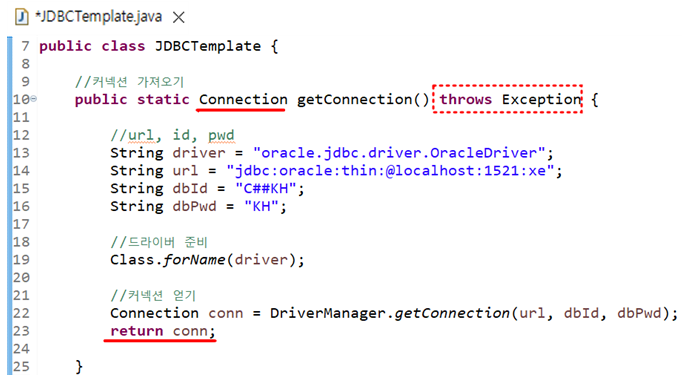This screenshot has width=682, height=375.
Task: Click DriverManager on line 22
Action: 328,313
